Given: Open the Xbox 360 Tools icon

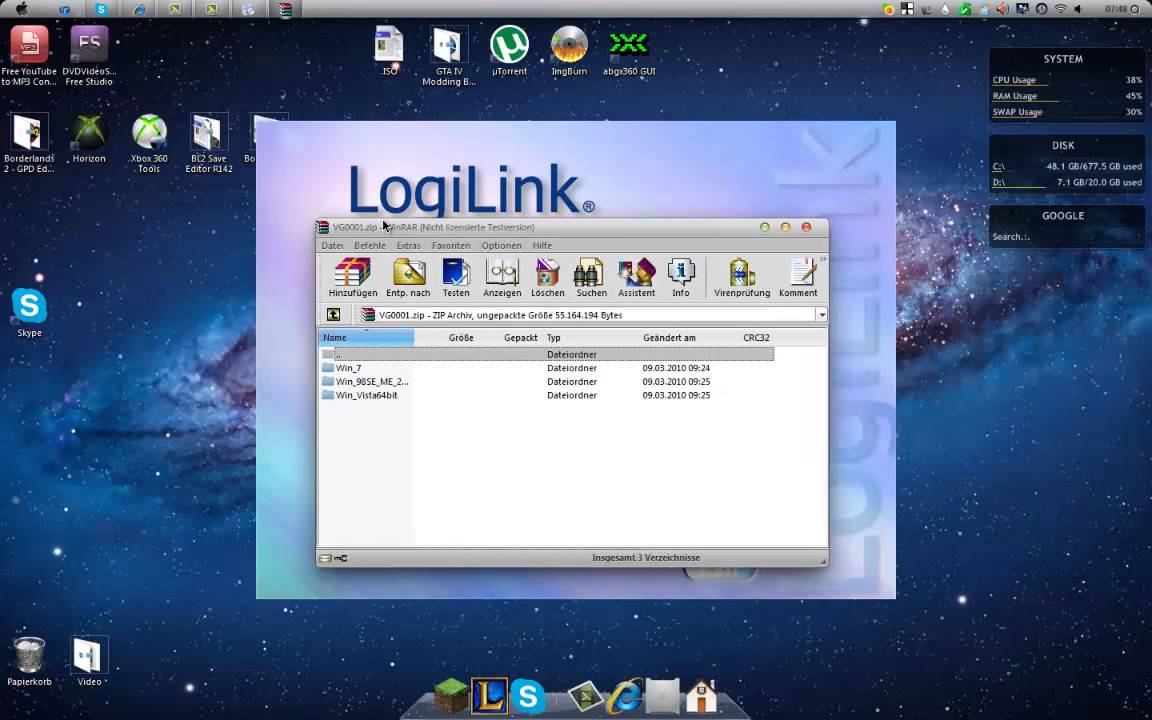Looking at the screenshot, I should [x=149, y=143].
